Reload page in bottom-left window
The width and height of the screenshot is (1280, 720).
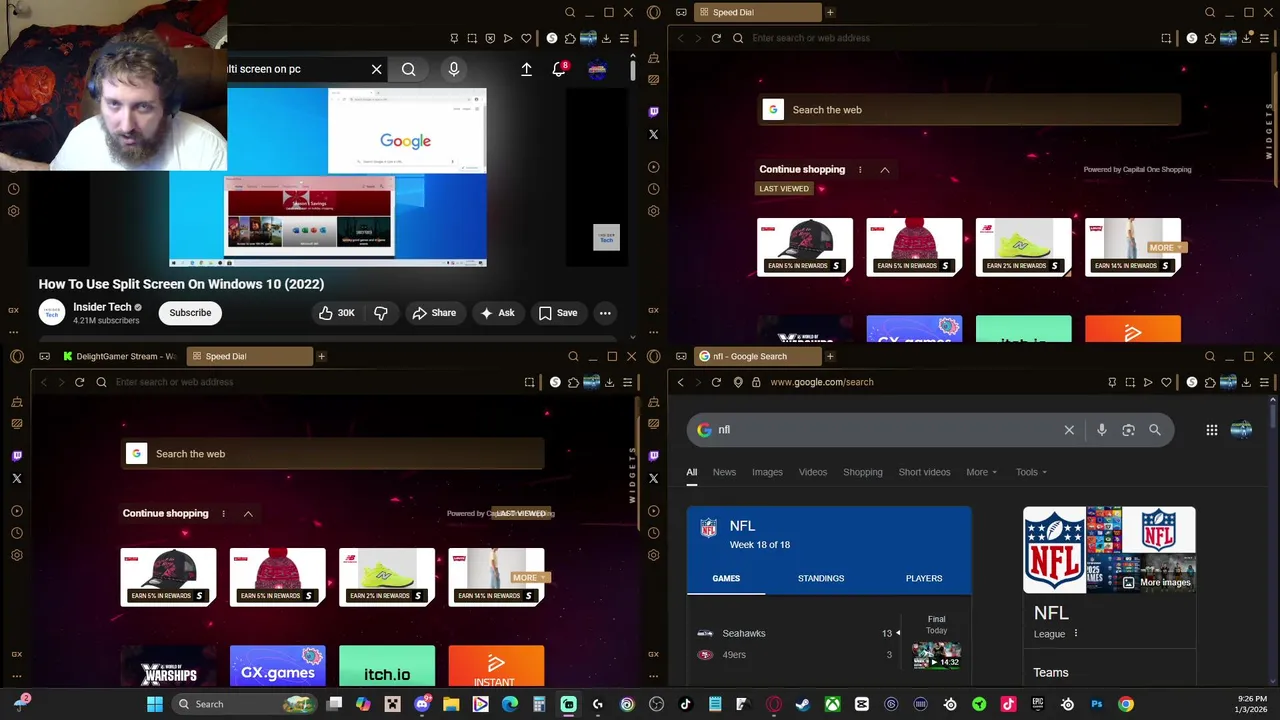click(79, 382)
